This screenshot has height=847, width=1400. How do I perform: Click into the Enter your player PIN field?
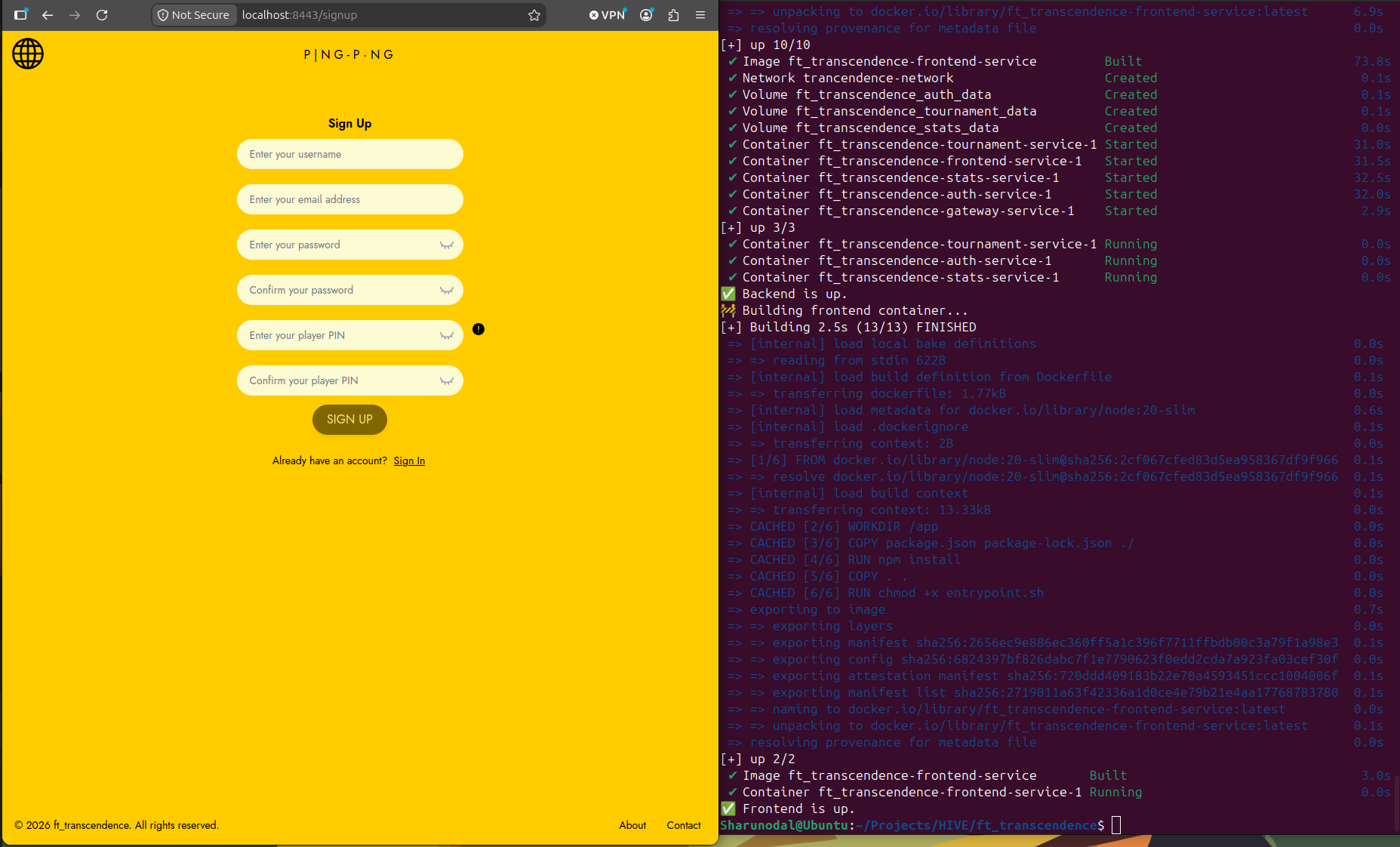(x=349, y=335)
